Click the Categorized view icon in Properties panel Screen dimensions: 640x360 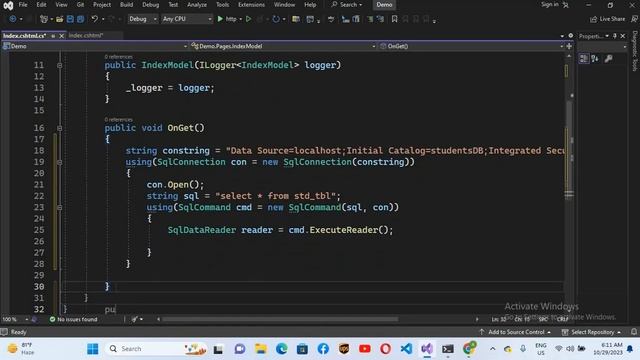coord(584,59)
